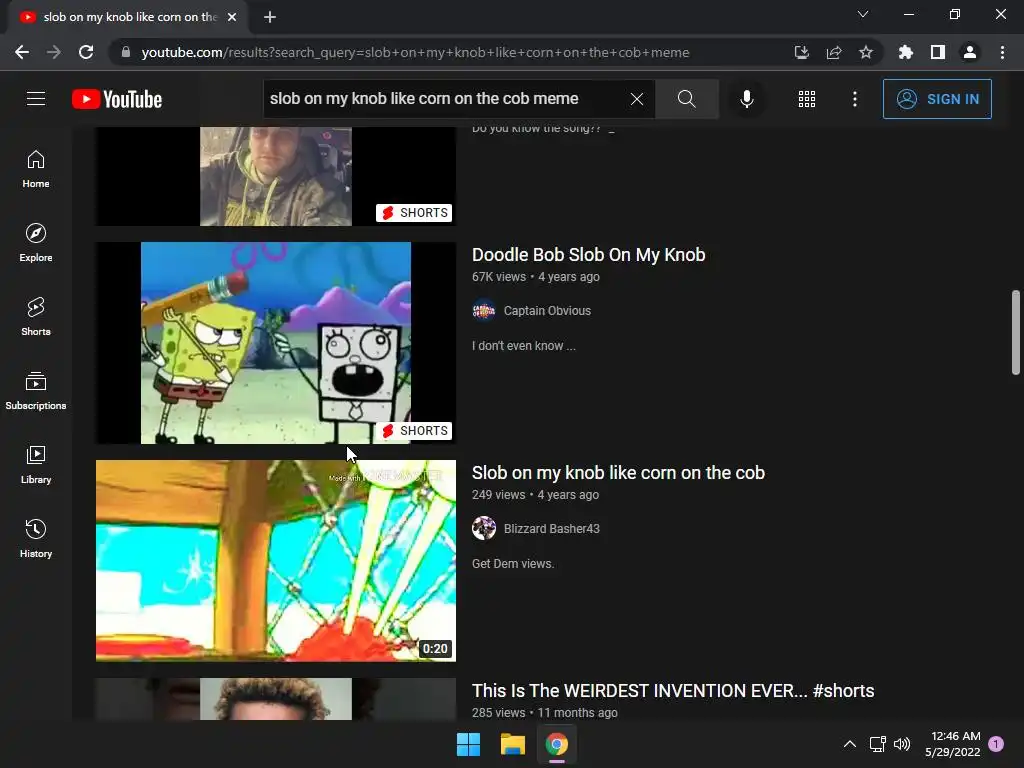Image resolution: width=1024 pixels, height=768 pixels.
Task: Open Shorts in the sidebar
Action: [36, 317]
